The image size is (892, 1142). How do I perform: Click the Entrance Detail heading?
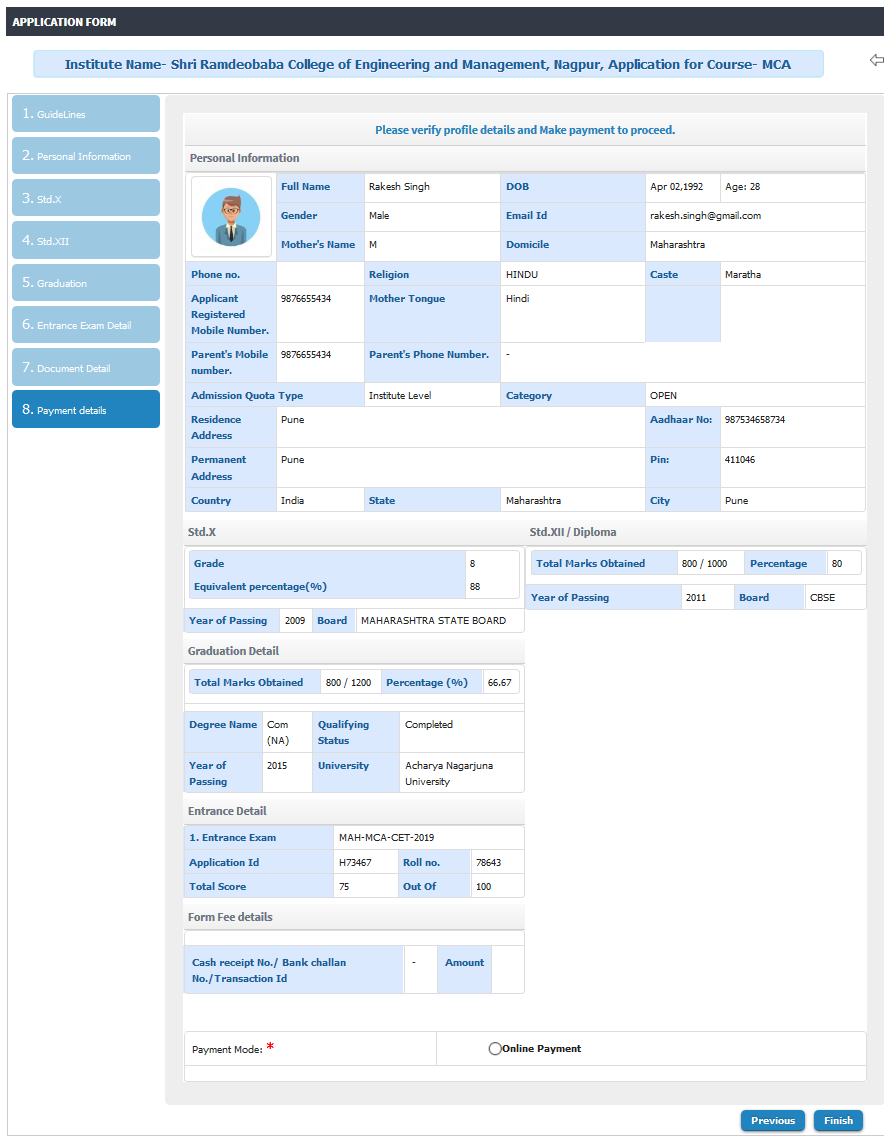click(x=227, y=811)
